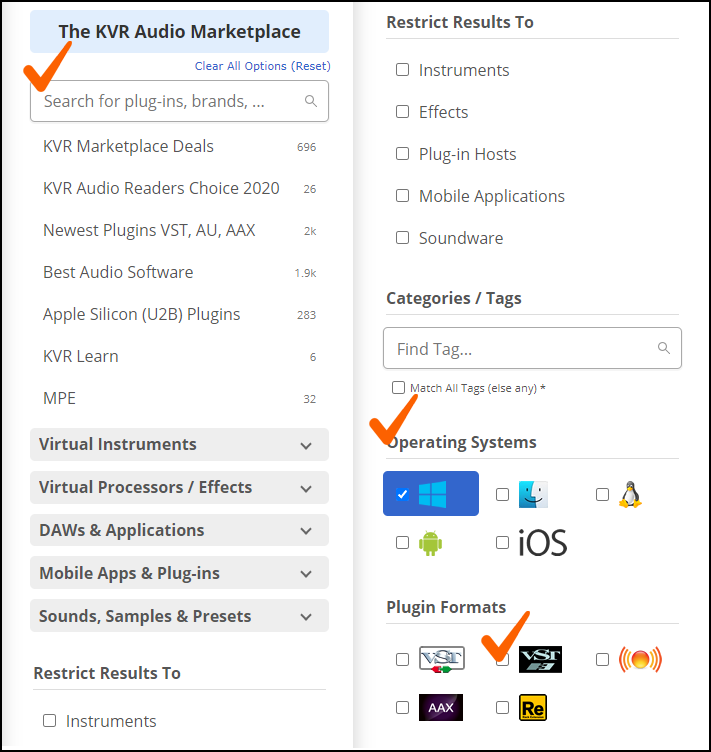
Task: Expand Sounds, Samples & Presets section
Action: coord(179,616)
